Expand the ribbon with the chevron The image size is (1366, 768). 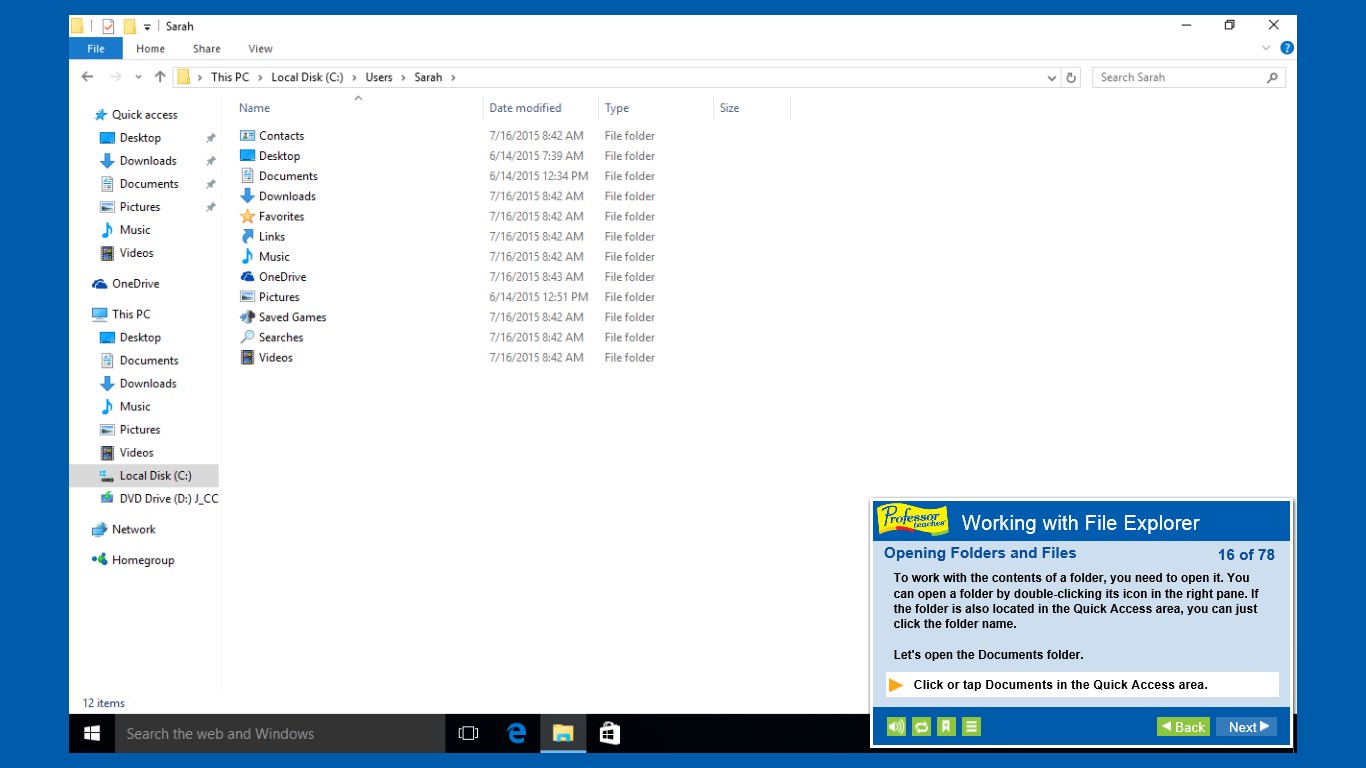(1268, 48)
